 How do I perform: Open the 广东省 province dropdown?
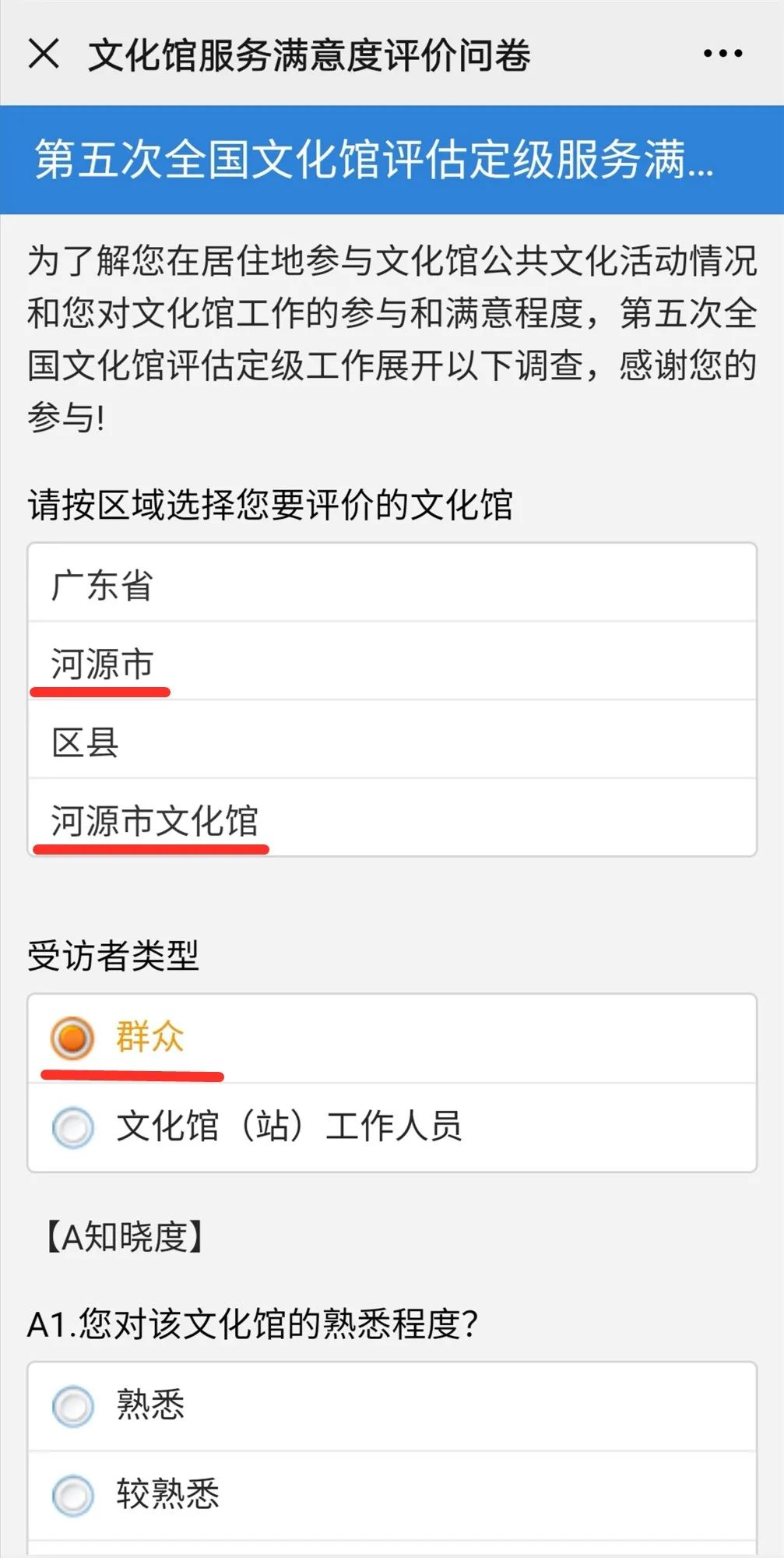pos(392,584)
